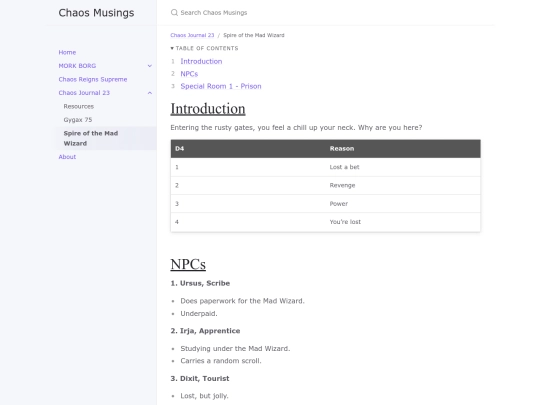Collapse the Chaos Journal 23 section
Image resolution: width=540 pixels, height=405 pixels.
click(x=150, y=93)
